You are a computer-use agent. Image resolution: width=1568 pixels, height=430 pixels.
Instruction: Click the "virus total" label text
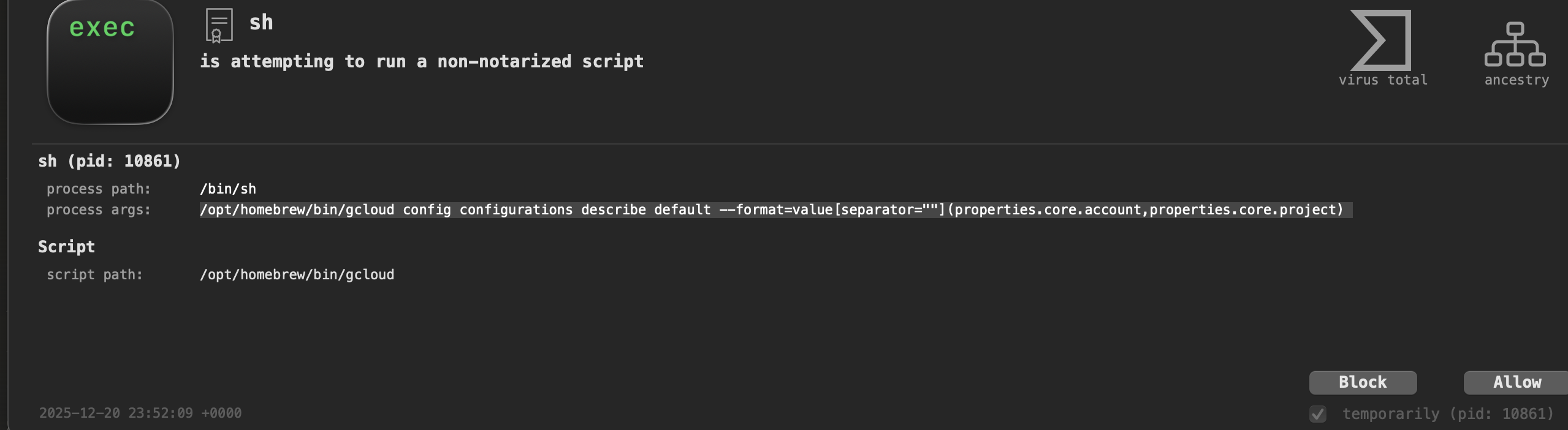click(1383, 80)
